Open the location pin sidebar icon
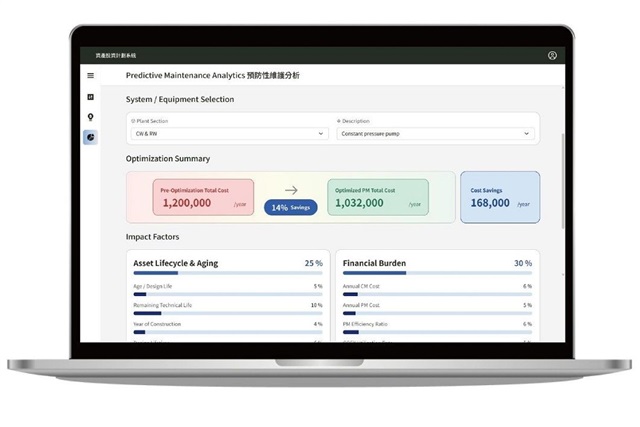 [90, 117]
